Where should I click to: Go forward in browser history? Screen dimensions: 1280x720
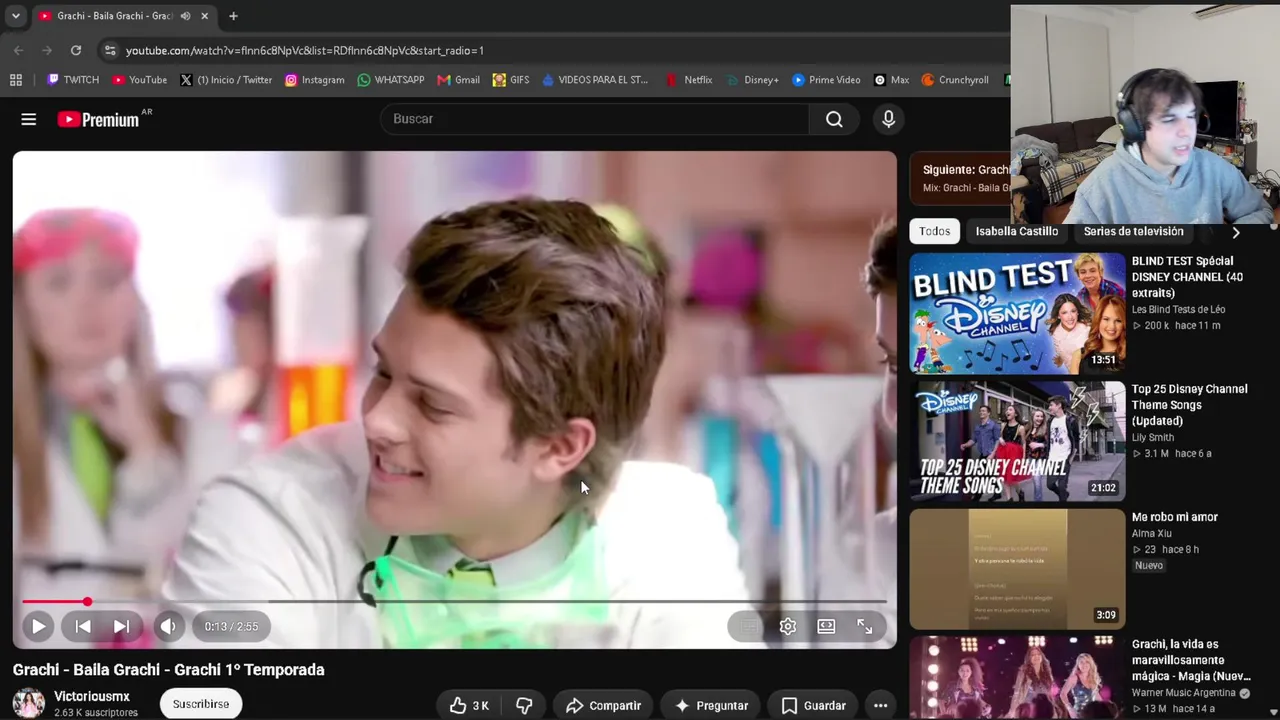click(x=47, y=50)
